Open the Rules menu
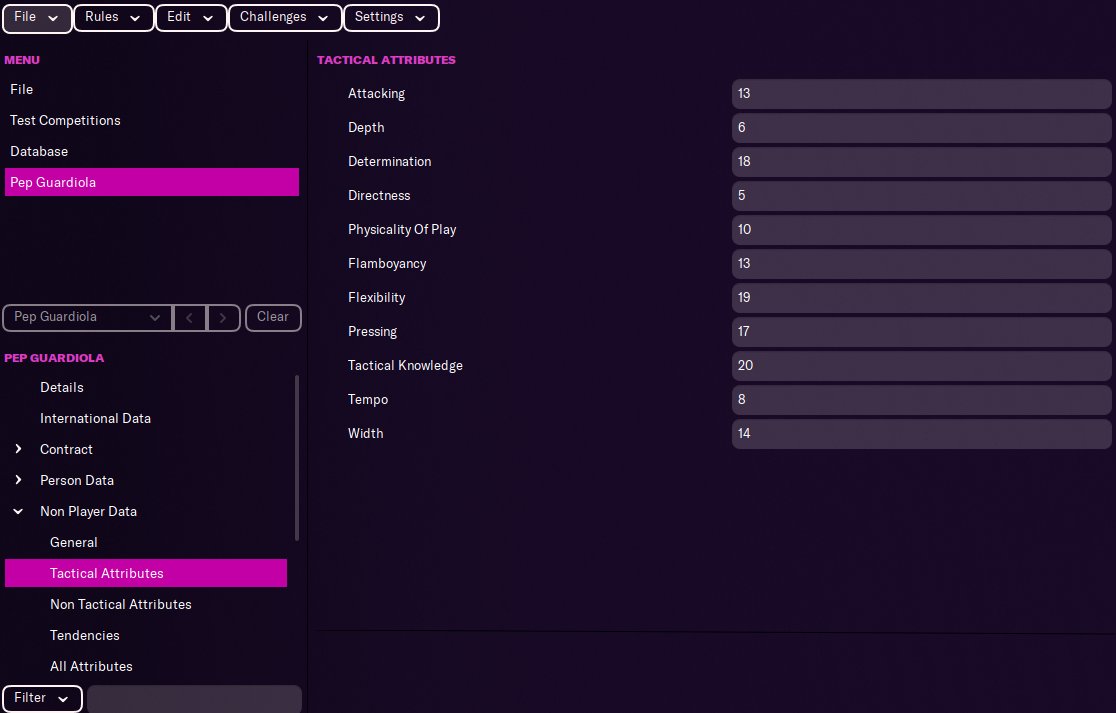The height and width of the screenshot is (713, 1116). pos(114,18)
